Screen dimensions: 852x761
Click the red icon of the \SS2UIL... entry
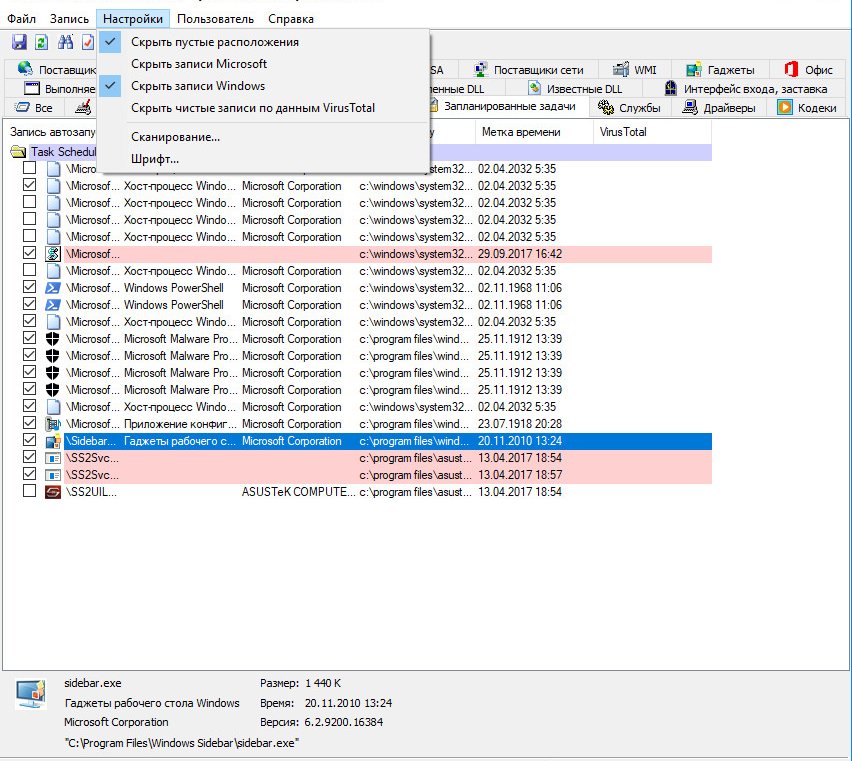(x=53, y=492)
